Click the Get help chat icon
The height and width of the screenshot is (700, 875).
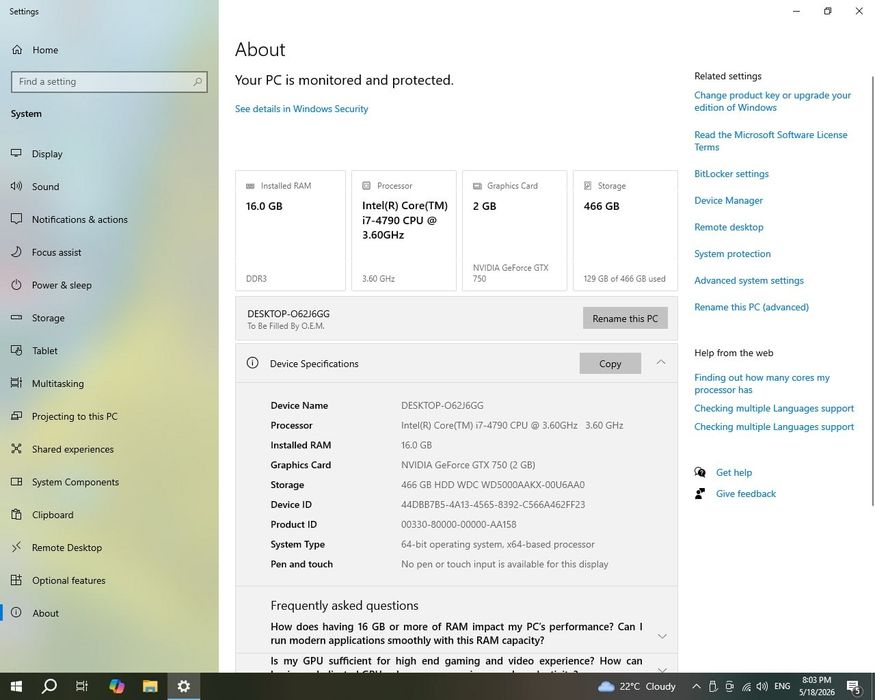[x=700, y=472]
